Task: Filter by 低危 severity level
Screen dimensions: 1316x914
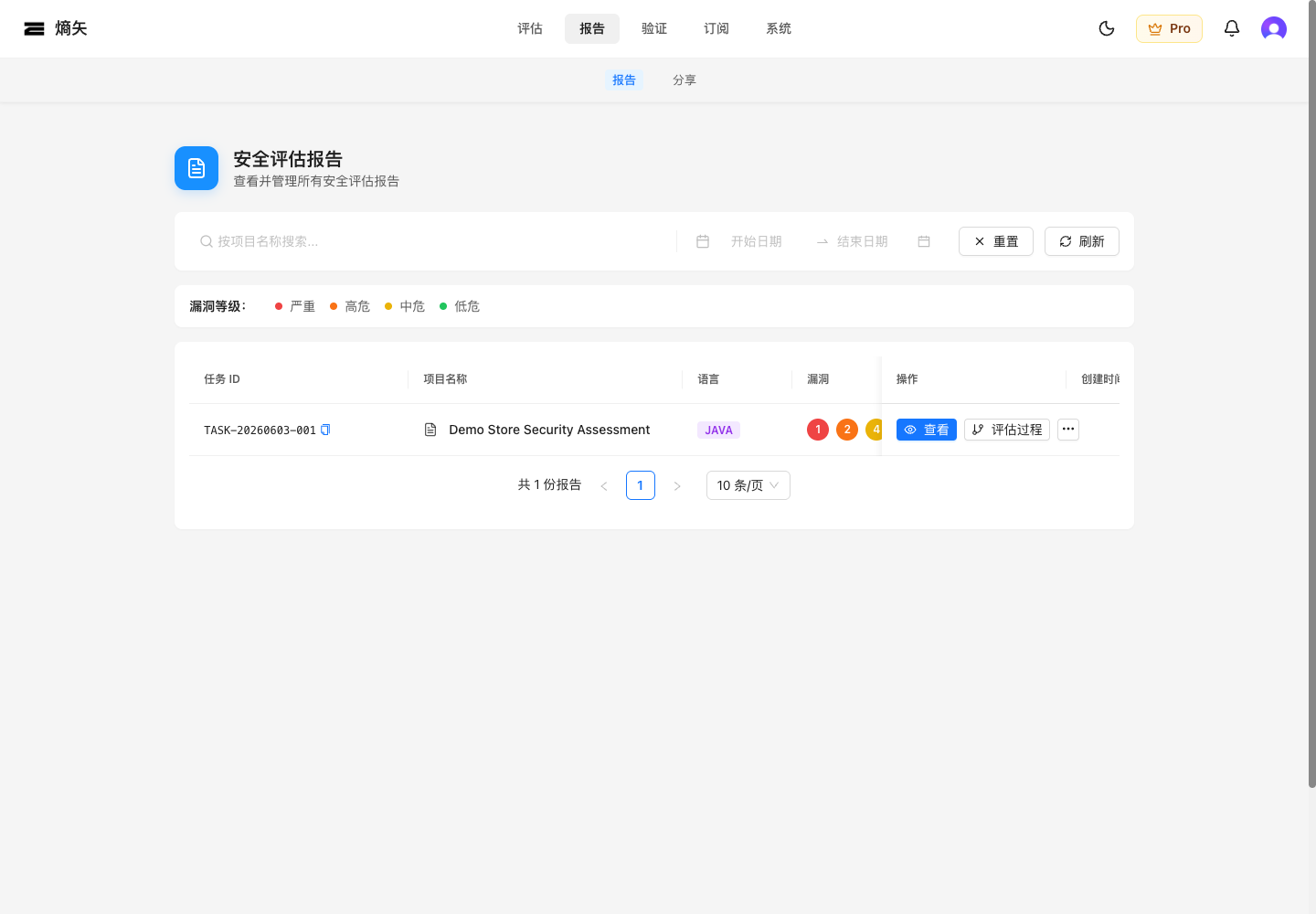Action: (x=460, y=306)
